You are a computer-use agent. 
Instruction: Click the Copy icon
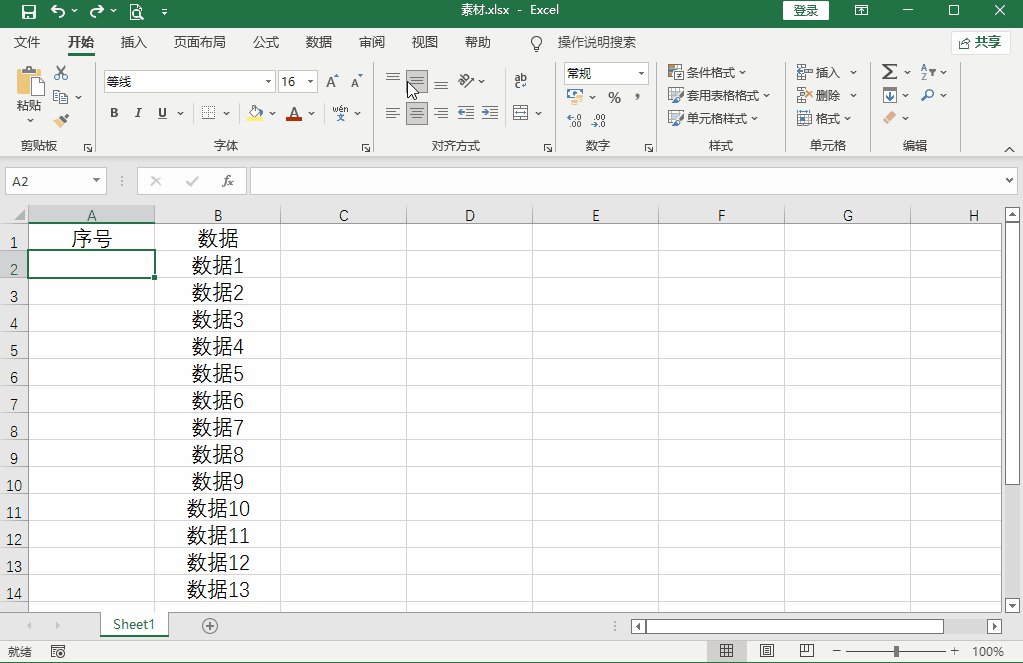coord(61,97)
